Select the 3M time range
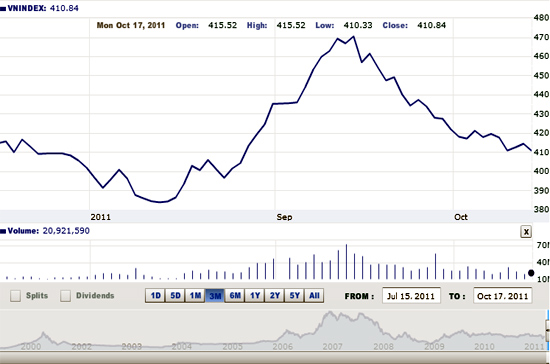 [x=215, y=296]
